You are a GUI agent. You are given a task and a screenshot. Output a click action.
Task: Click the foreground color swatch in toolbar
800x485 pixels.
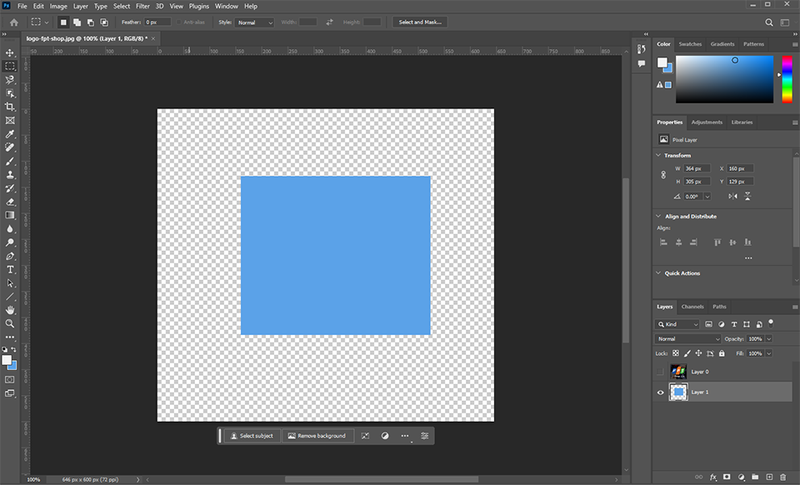(x=7, y=360)
